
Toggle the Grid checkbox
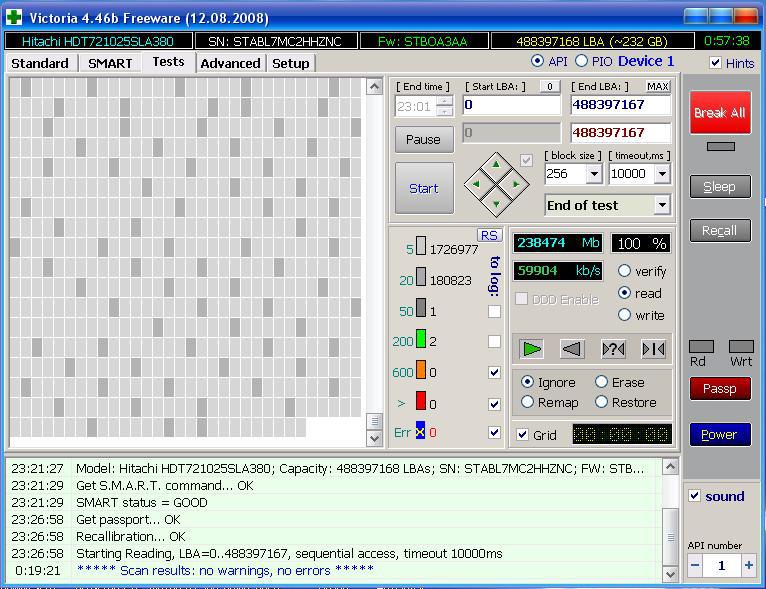tap(523, 435)
